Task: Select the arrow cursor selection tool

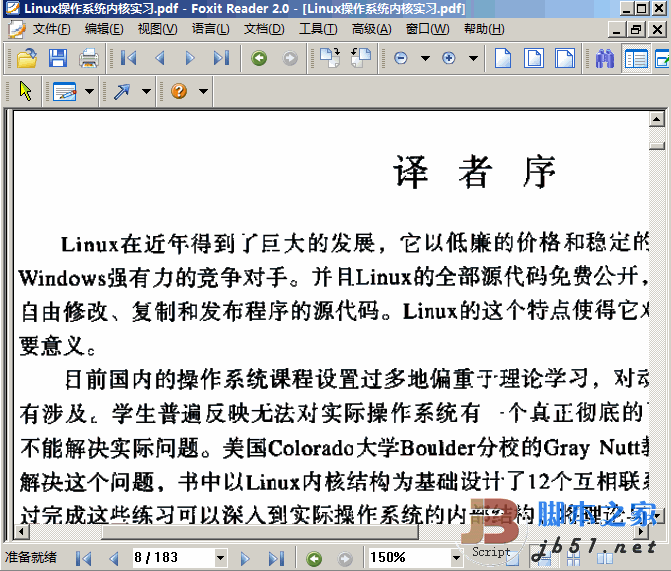Action: click(x=25, y=92)
